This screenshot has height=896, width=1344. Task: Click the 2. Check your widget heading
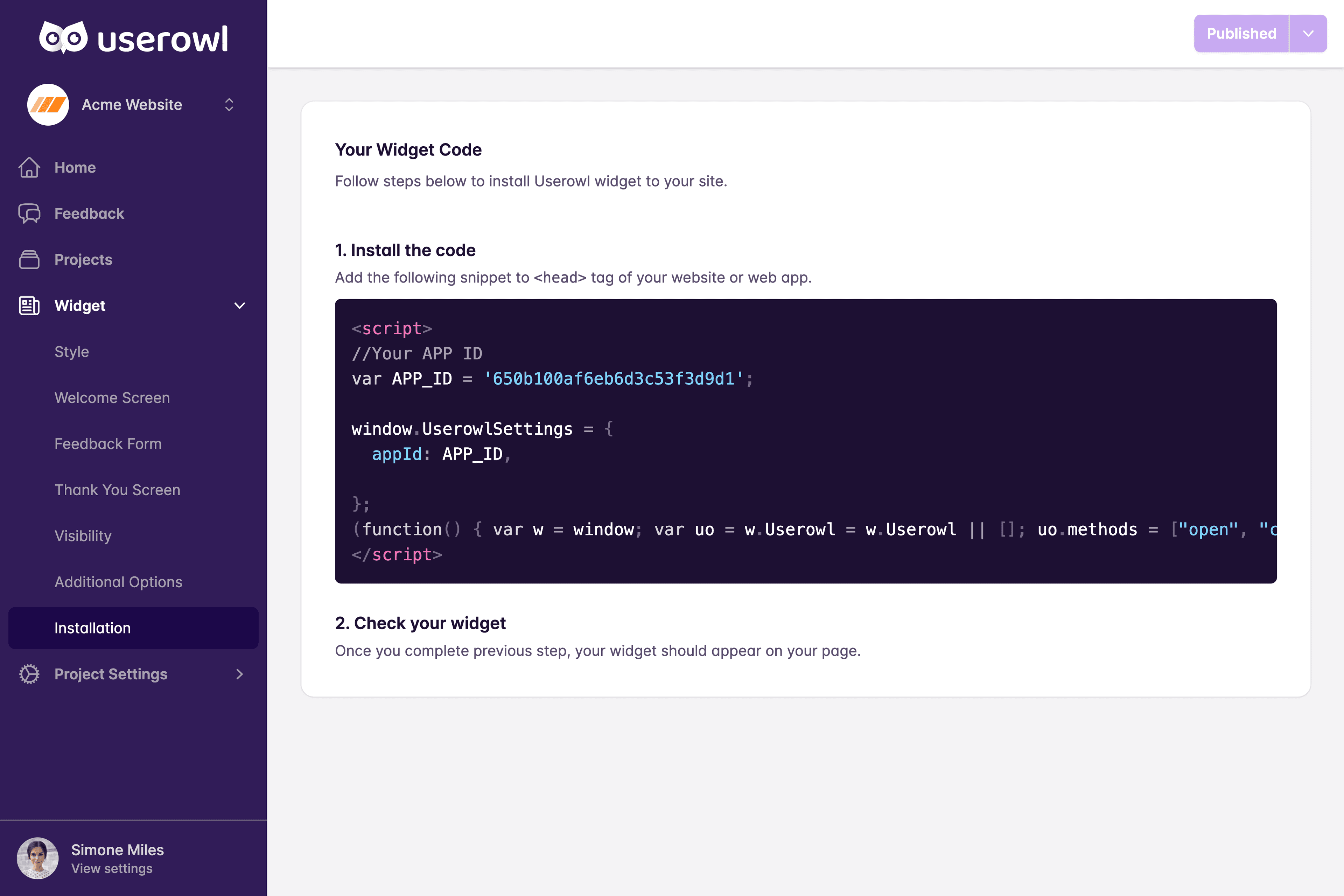pyautogui.click(x=420, y=623)
